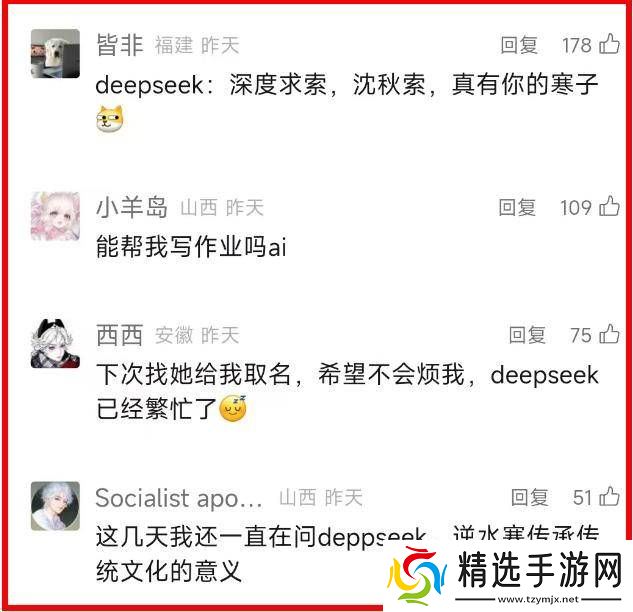633x612 pixels.
Task: Reply to Socialist apo... comment
Action: click(x=529, y=497)
